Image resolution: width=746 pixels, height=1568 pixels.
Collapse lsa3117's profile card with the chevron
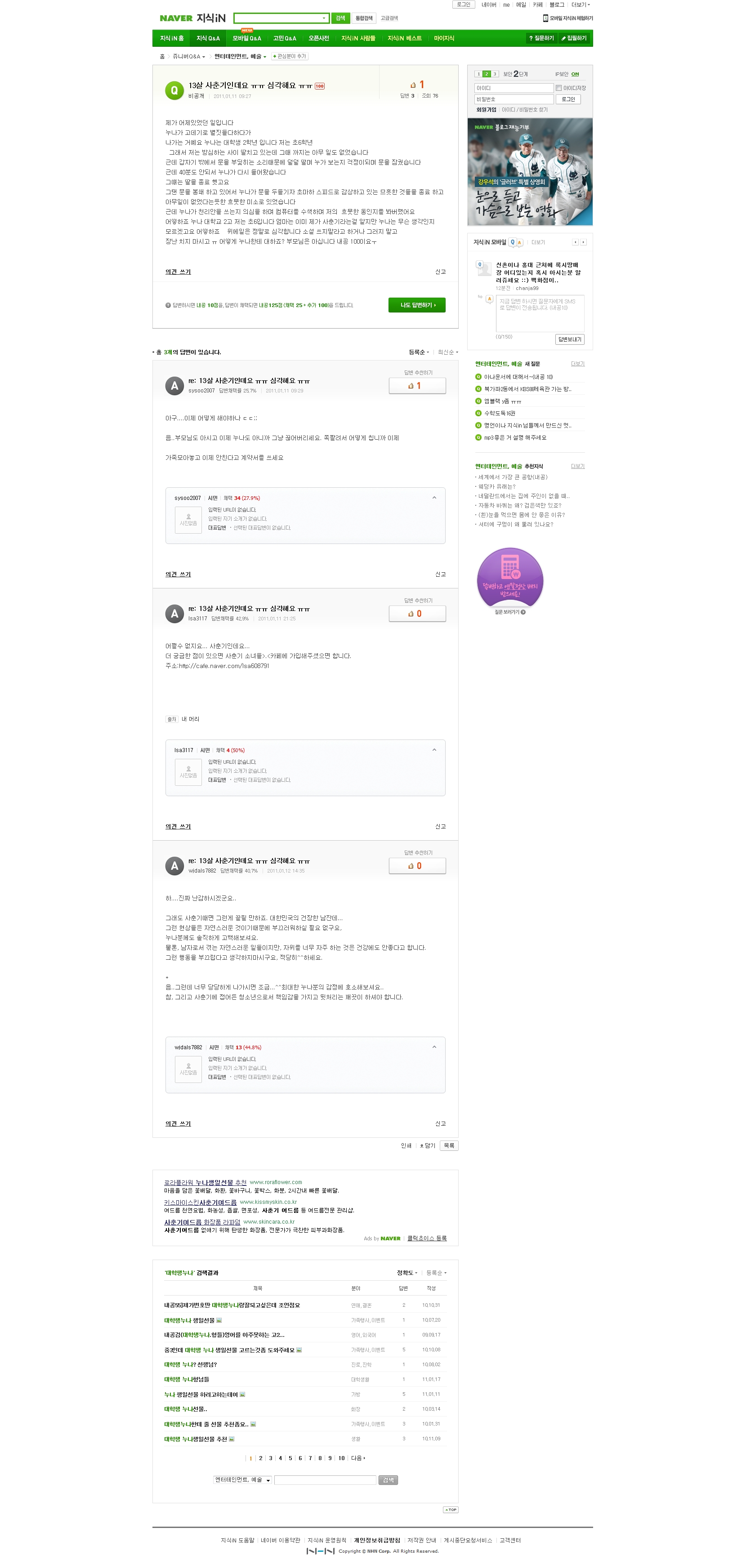(434, 750)
